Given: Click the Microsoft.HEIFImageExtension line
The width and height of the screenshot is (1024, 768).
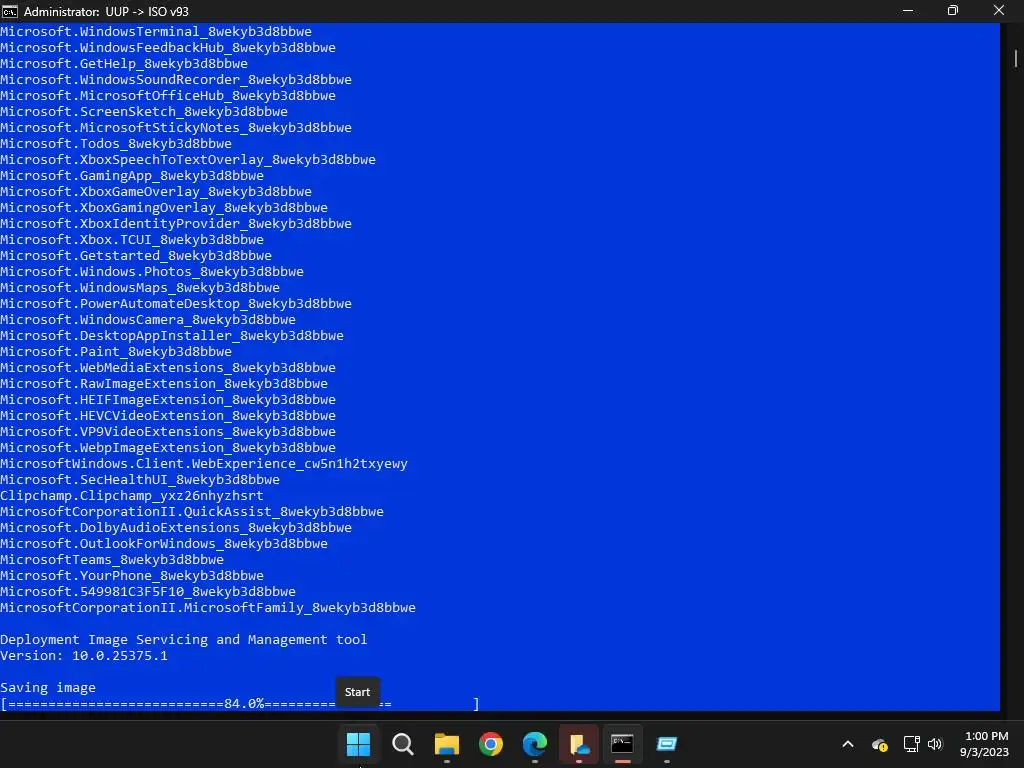Looking at the screenshot, I should click(x=168, y=400).
